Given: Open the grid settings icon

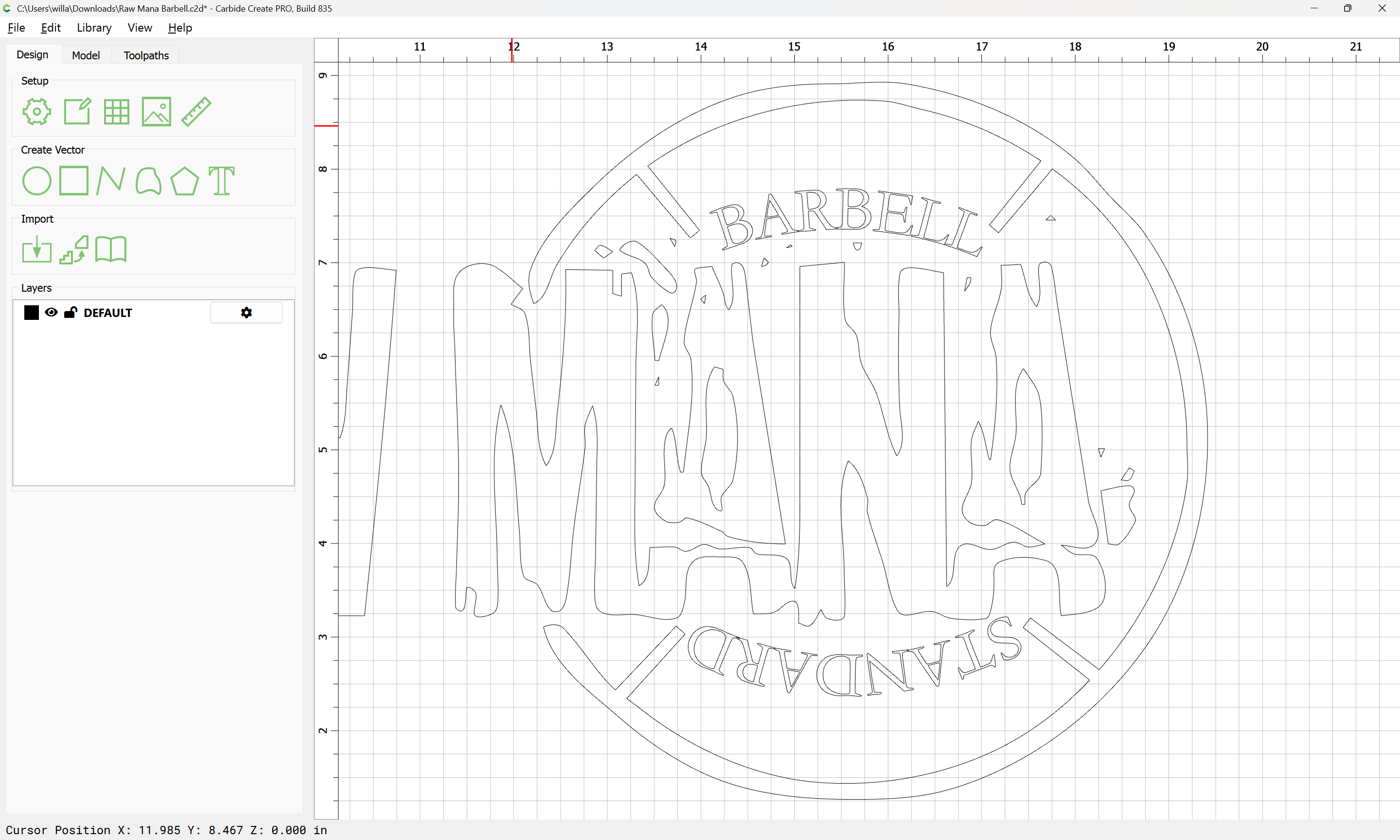Looking at the screenshot, I should click(x=117, y=111).
